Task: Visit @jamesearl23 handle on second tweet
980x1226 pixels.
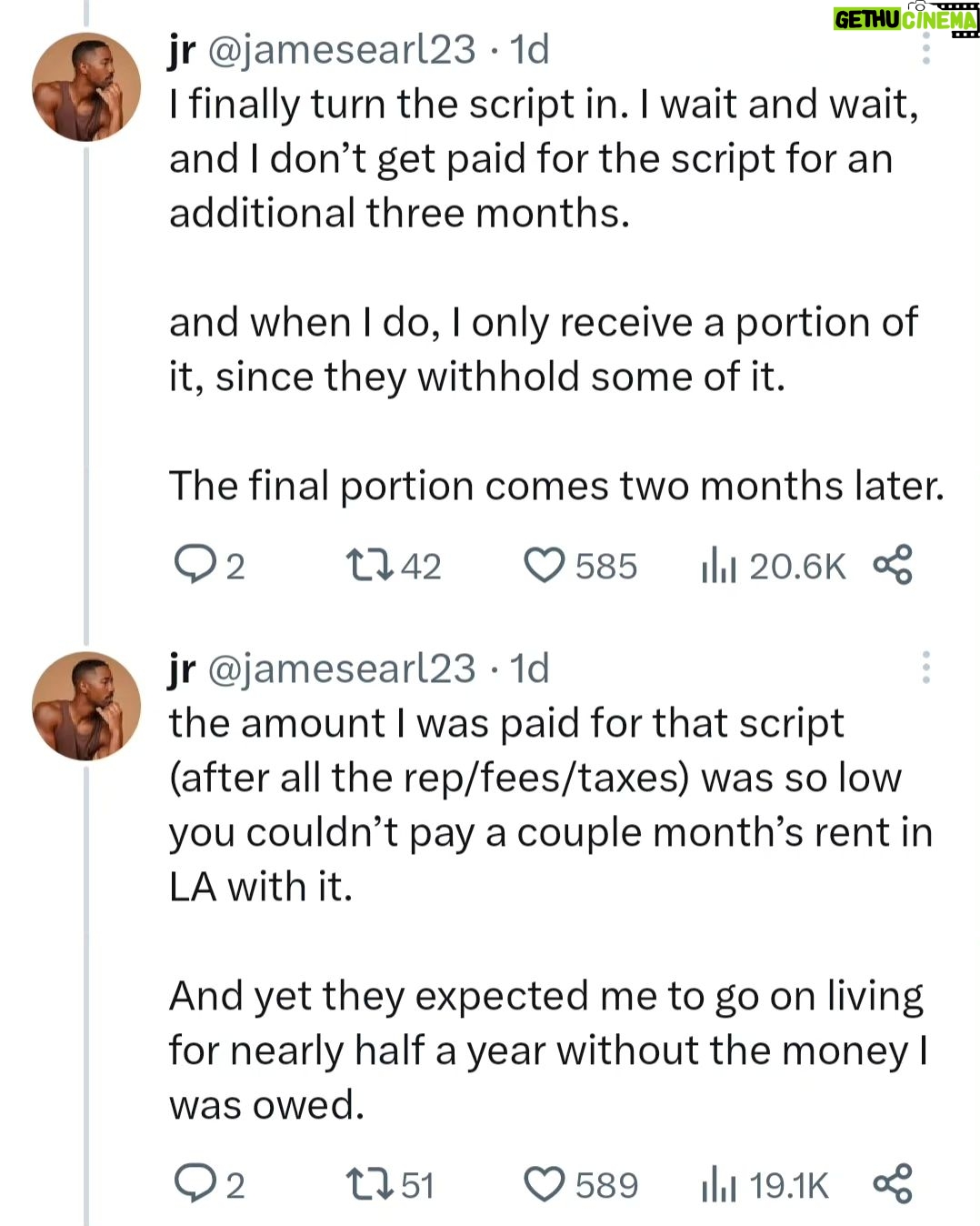Action: pyautogui.click(x=342, y=668)
